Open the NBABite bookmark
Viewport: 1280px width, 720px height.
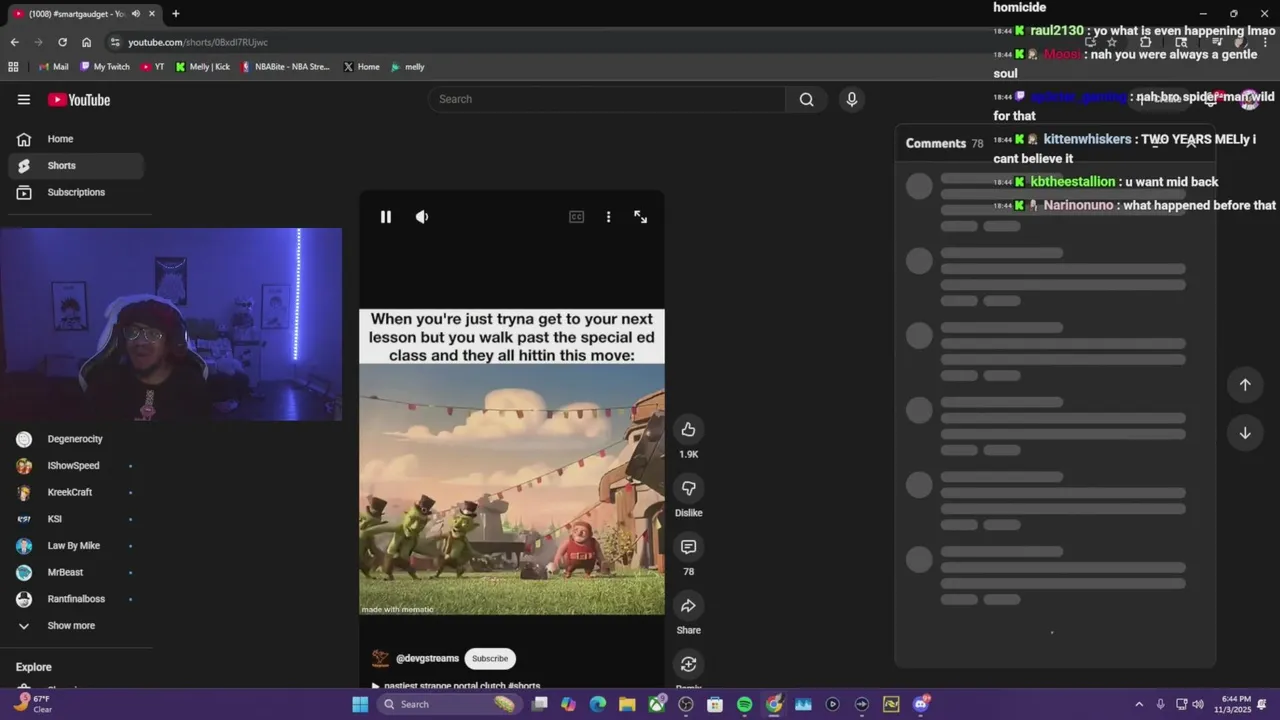click(x=285, y=67)
